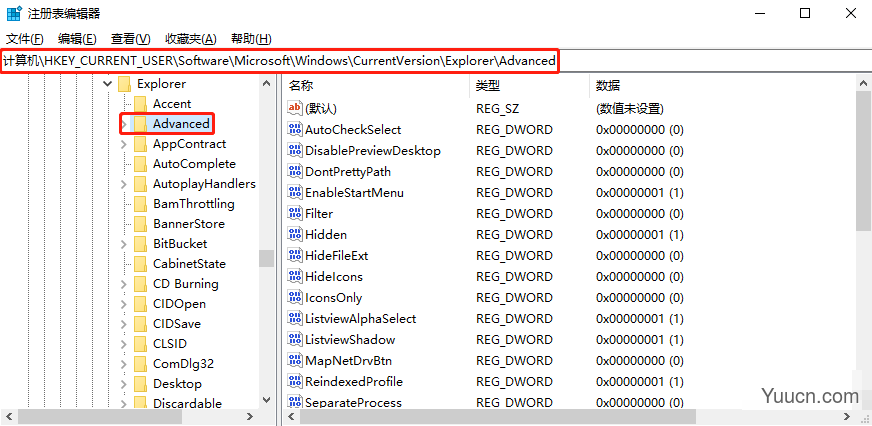This screenshot has height=426, width=872.
Task: Click the BamThrottling folder icon
Action: point(140,204)
